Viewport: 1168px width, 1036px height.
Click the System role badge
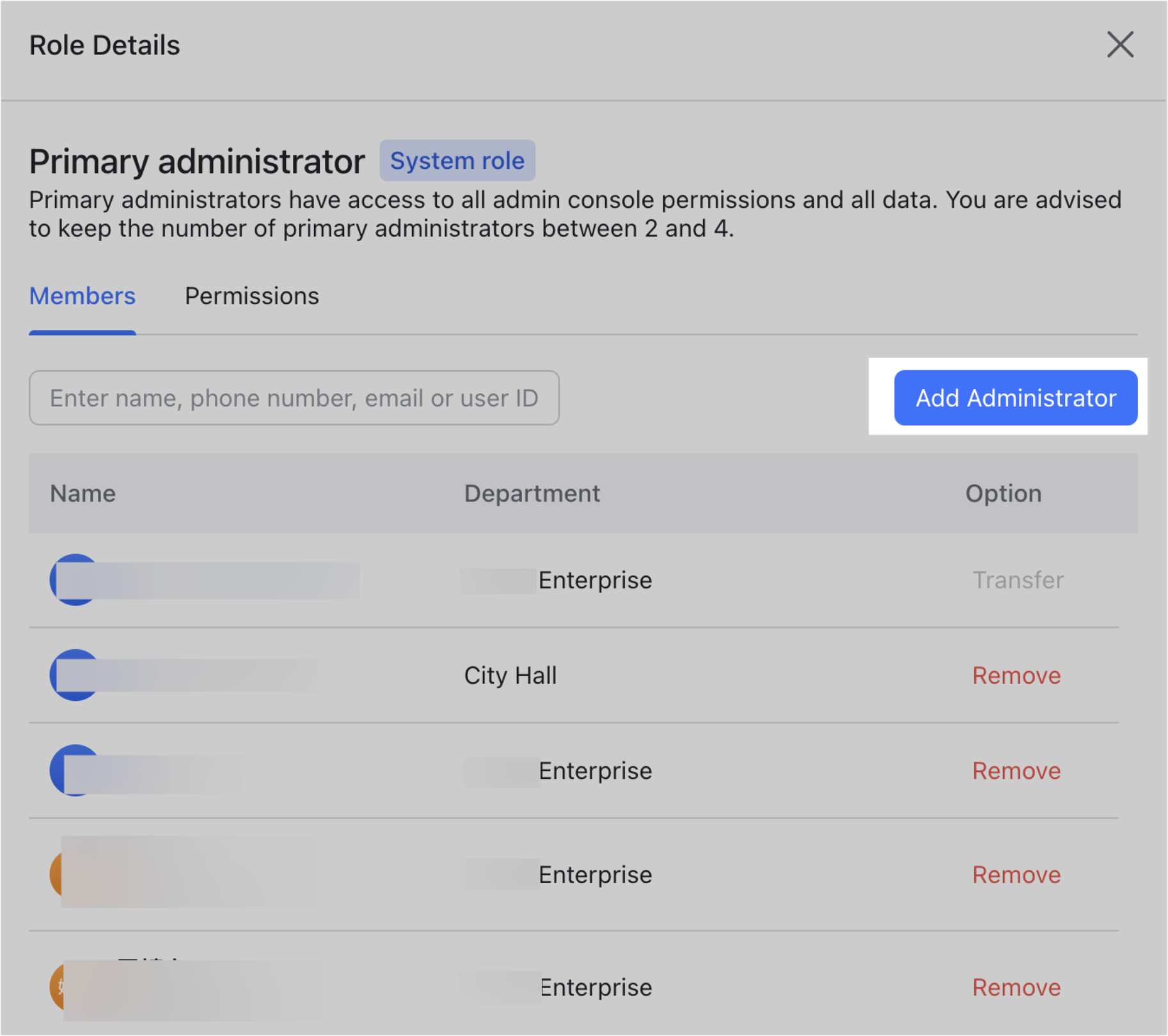(x=457, y=160)
